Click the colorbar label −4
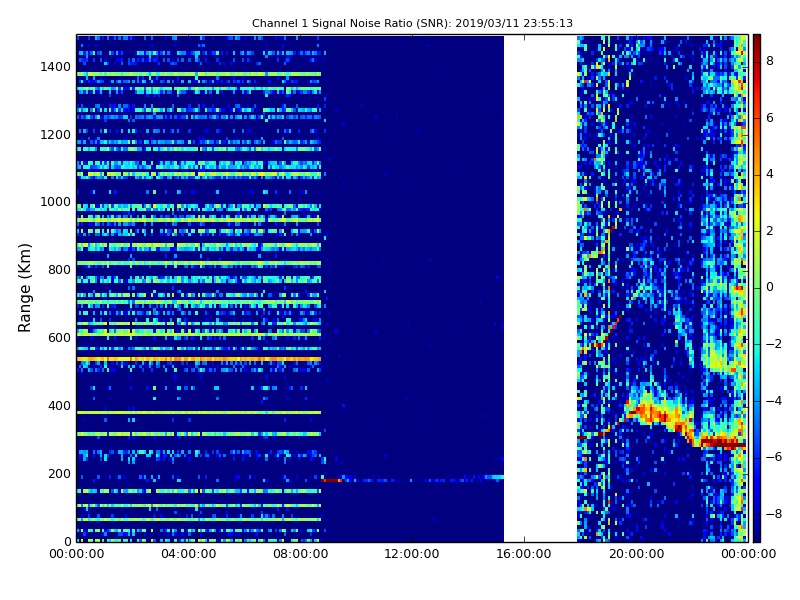Viewport: 800px width, 600px height. [x=774, y=401]
